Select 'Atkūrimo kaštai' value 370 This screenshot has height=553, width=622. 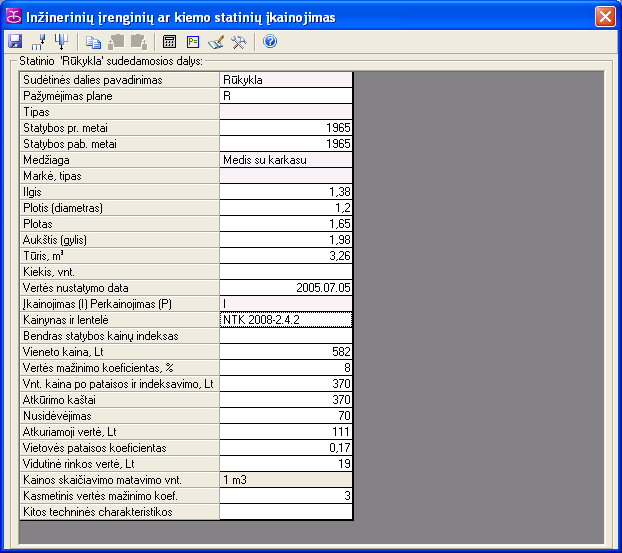[286, 400]
